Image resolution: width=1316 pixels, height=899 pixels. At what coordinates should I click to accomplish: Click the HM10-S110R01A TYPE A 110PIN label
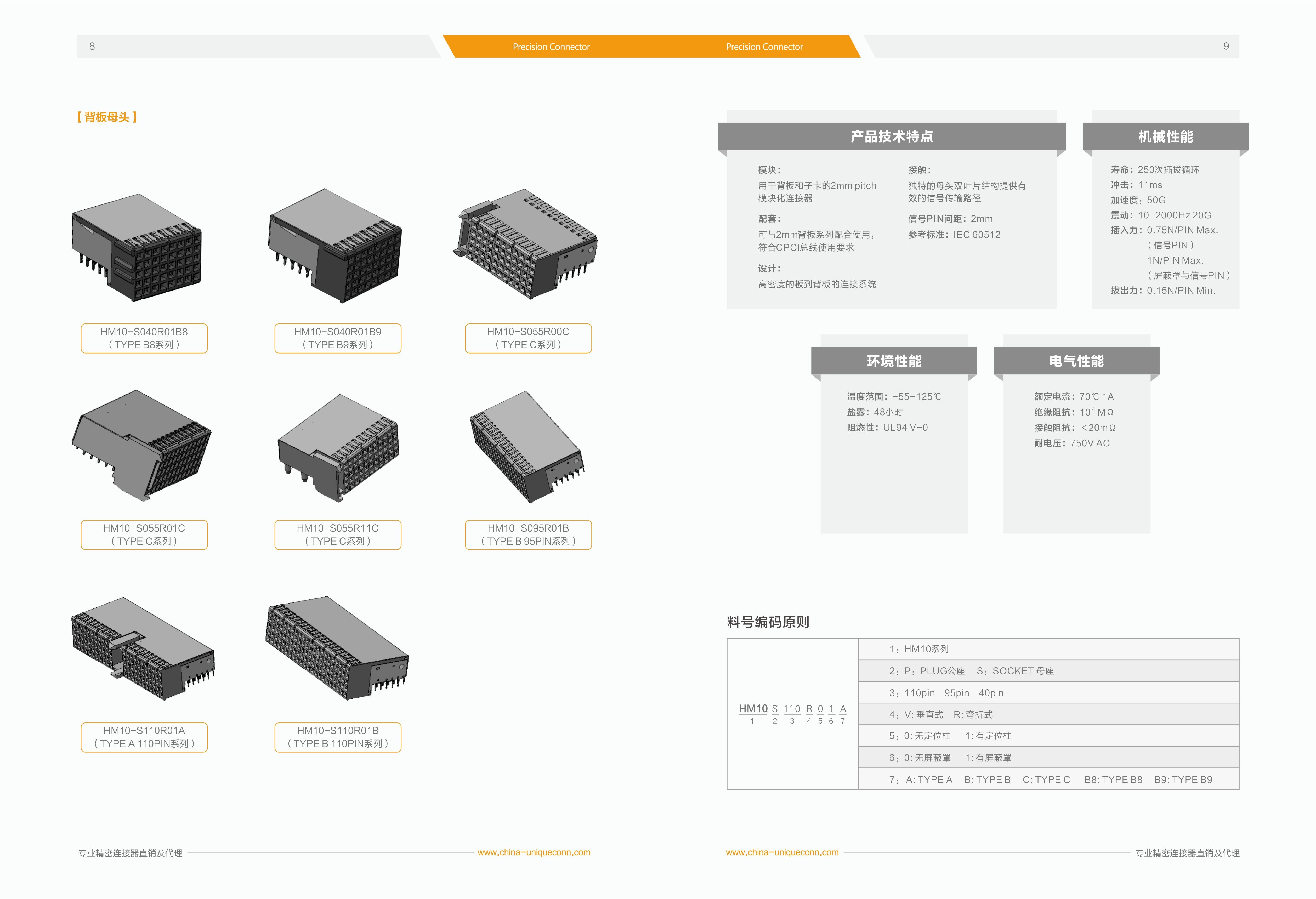[x=144, y=737]
